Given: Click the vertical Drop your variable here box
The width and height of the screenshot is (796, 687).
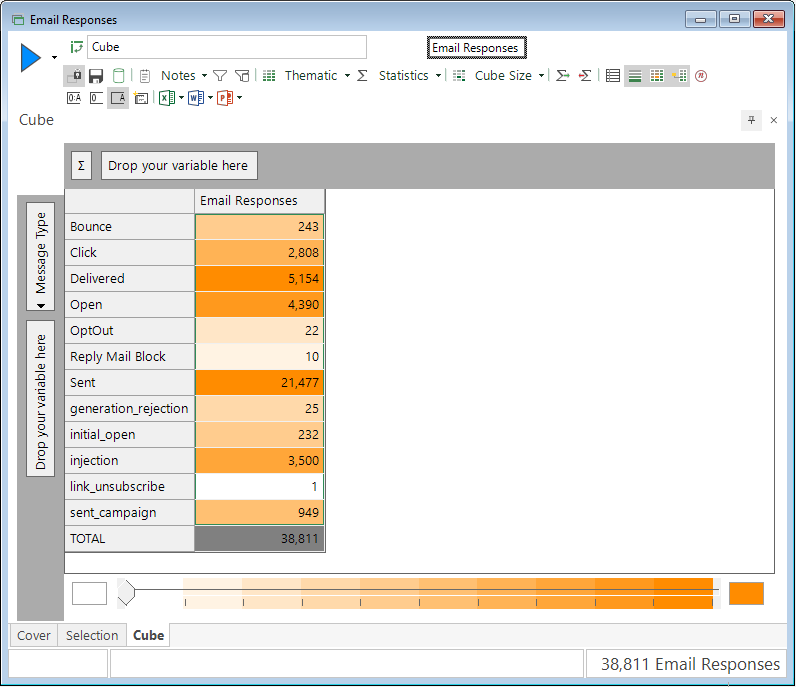Looking at the screenshot, I should (41, 399).
